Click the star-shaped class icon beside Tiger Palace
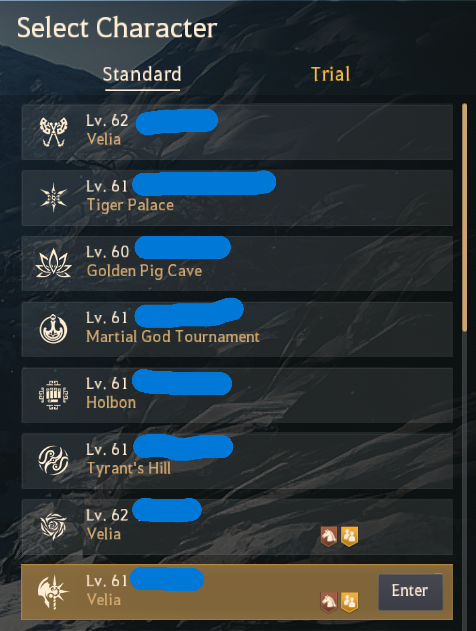Screen dimensions: 476x631 (54, 198)
